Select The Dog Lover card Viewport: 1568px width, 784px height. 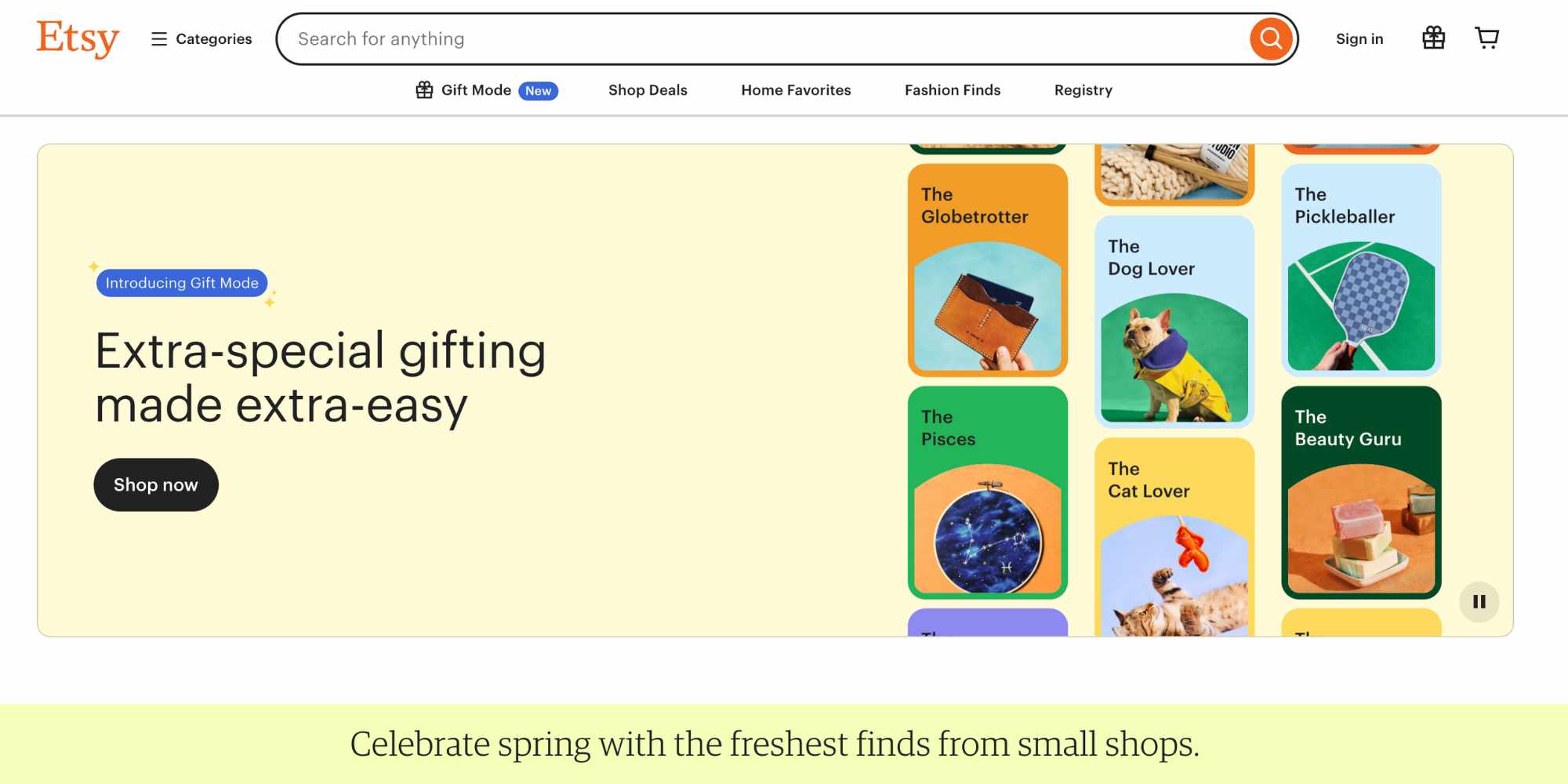[1174, 322]
